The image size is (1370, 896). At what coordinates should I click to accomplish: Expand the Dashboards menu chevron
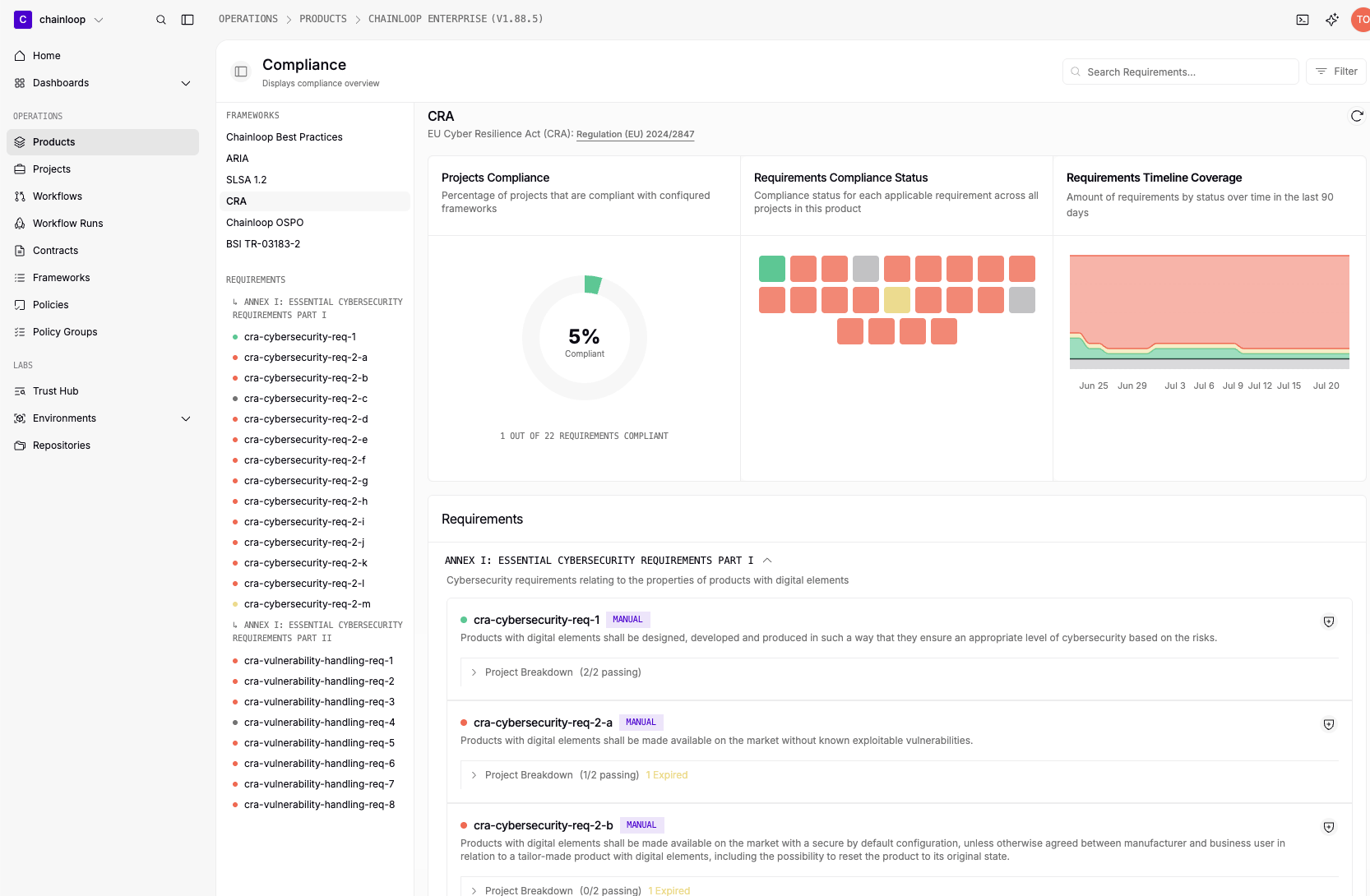[186, 83]
